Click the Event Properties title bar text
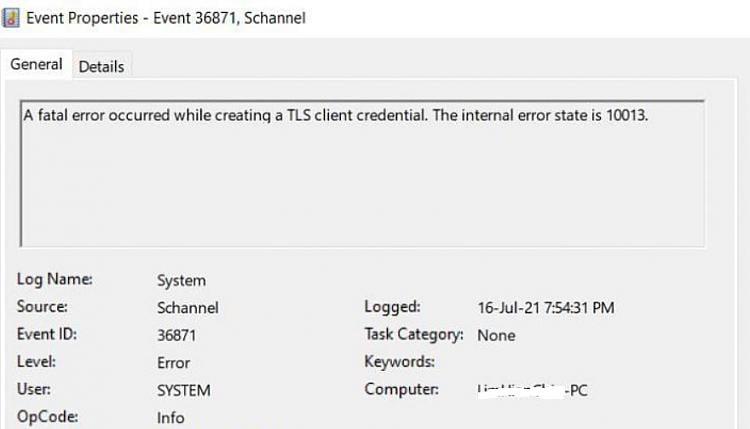Viewport: 750px width, 429px height. click(x=165, y=17)
